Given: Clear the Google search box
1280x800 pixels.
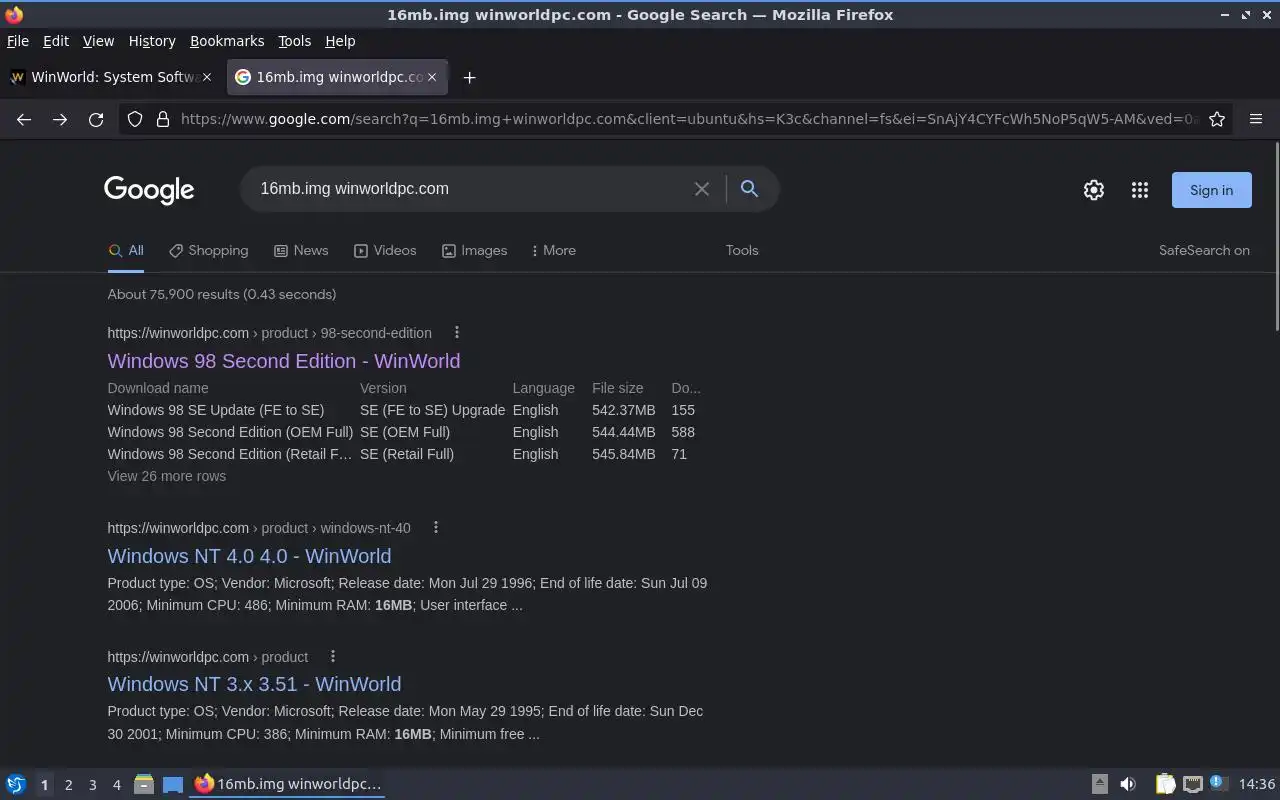Looking at the screenshot, I should coord(702,189).
